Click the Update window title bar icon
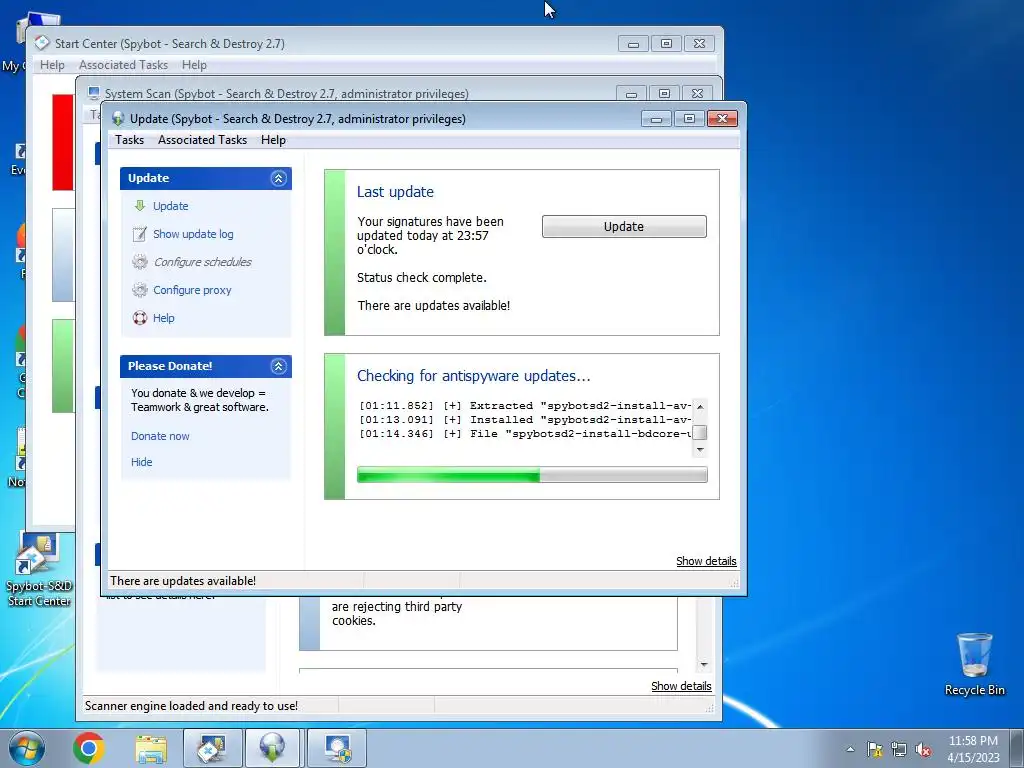The height and width of the screenshot is (768, 1024). [118, 118]
